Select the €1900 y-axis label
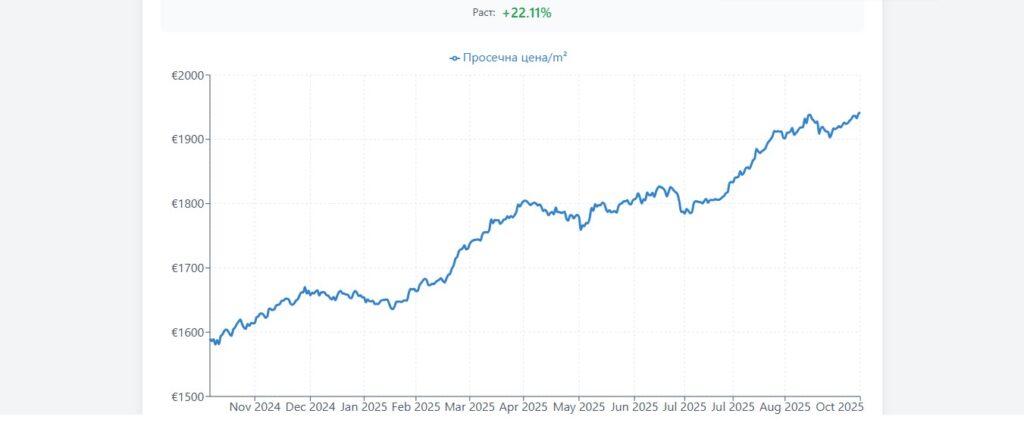This screenshot has height=423, width=1024. pos(187,140)
